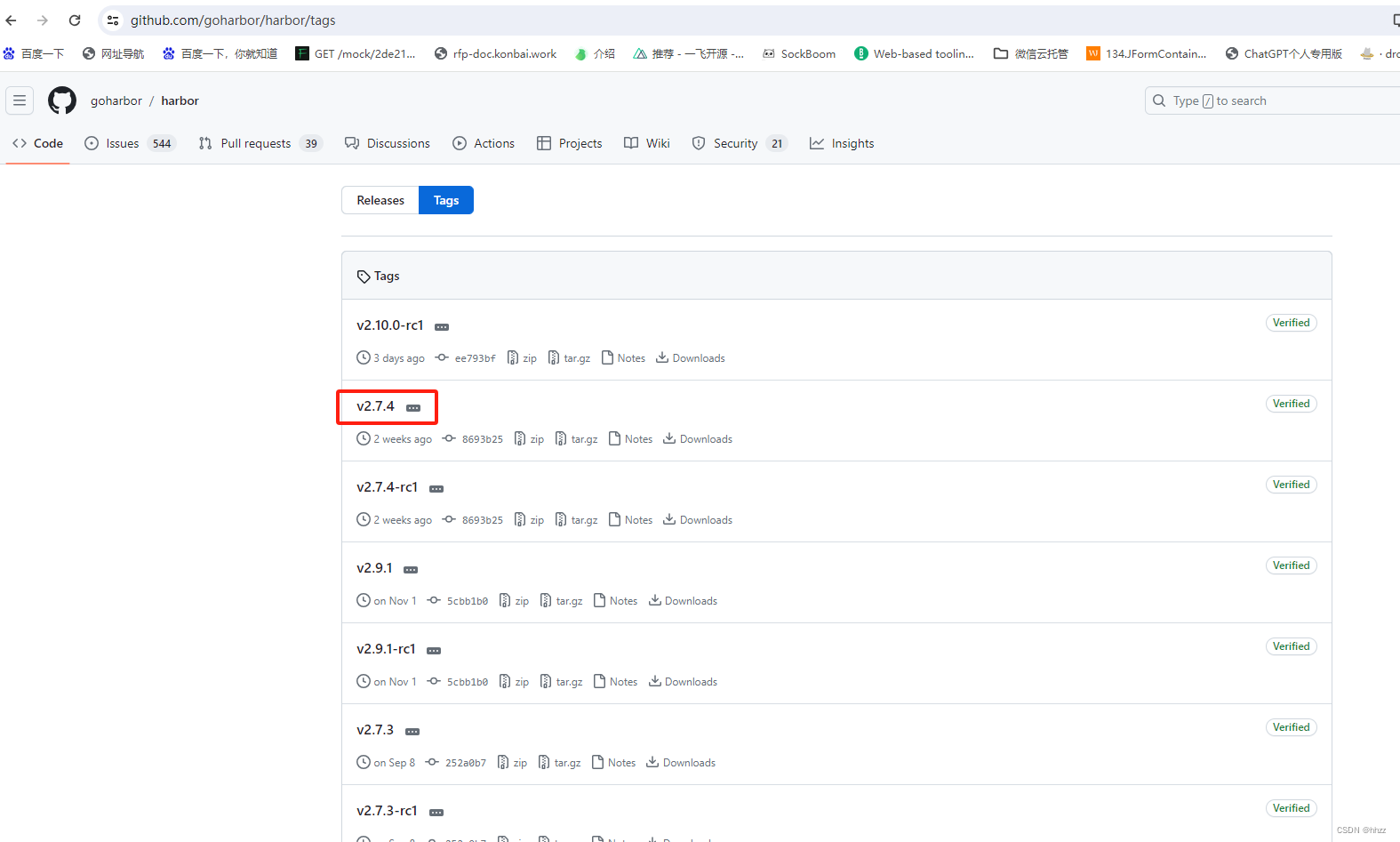Open the Code tab

pyautogui.click(x=38, y=143)
